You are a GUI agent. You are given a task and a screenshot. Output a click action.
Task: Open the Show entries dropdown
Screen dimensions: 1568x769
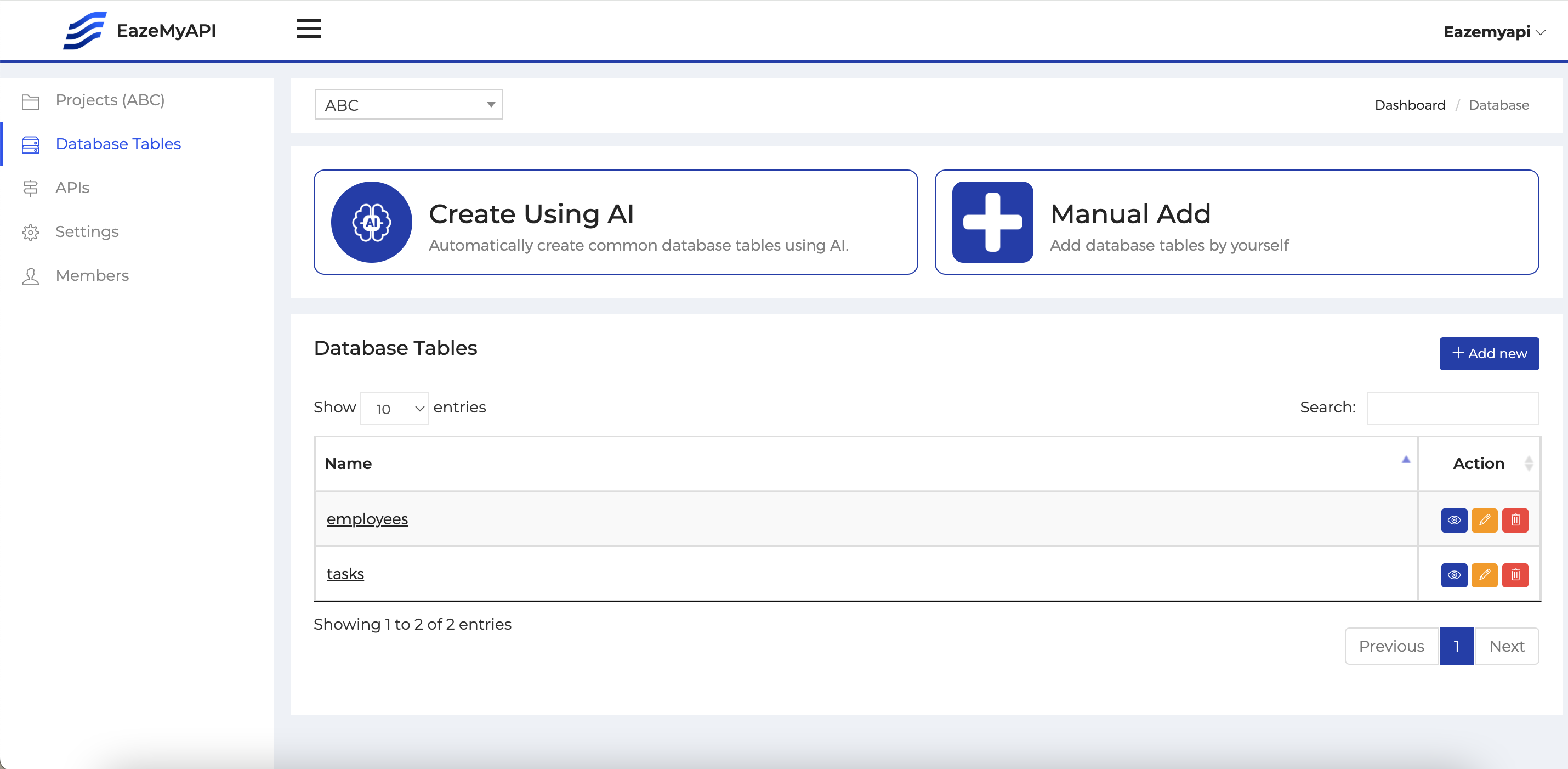[394, 408]
